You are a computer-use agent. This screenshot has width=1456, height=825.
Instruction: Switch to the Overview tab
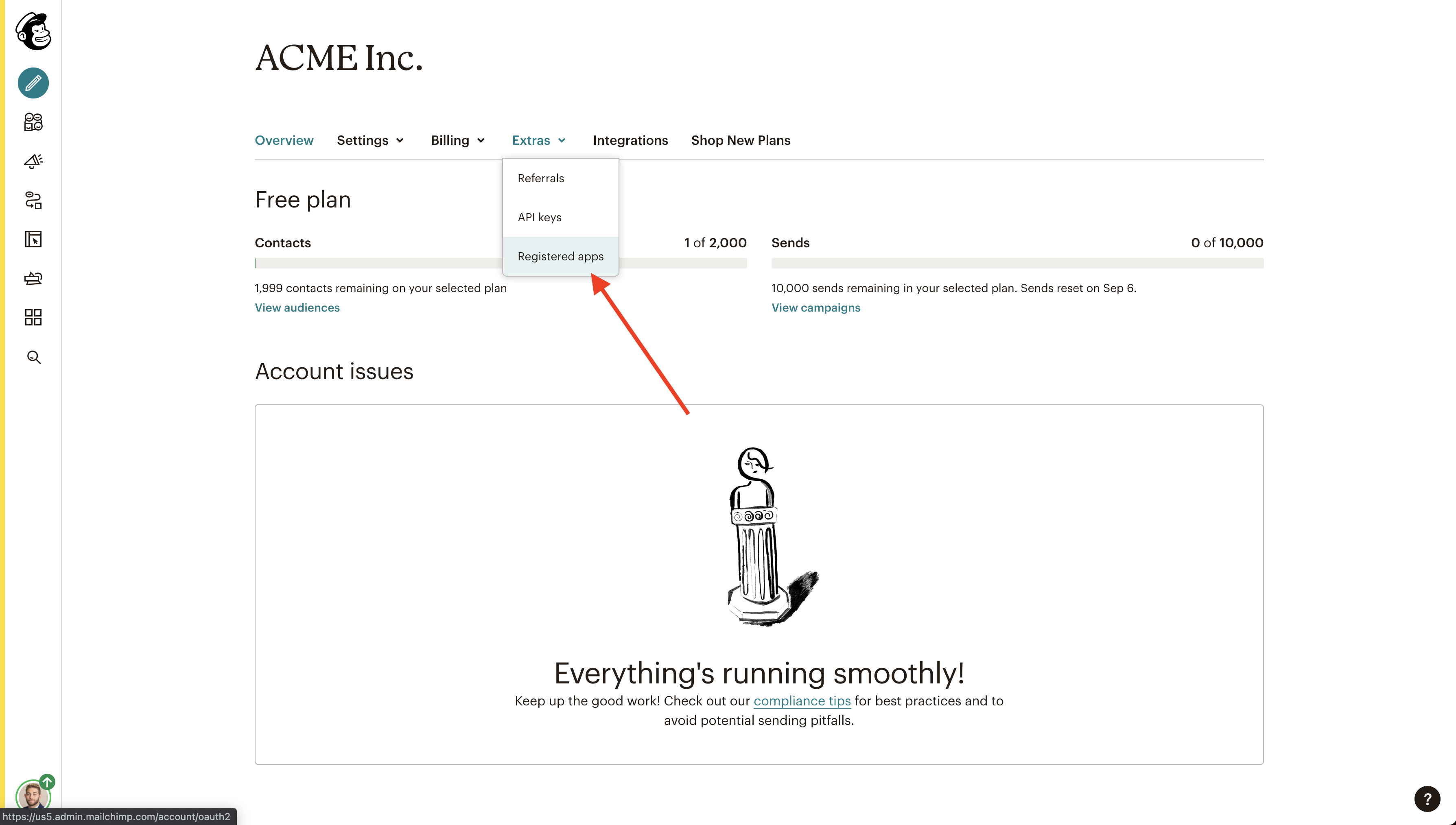point(284,140)
